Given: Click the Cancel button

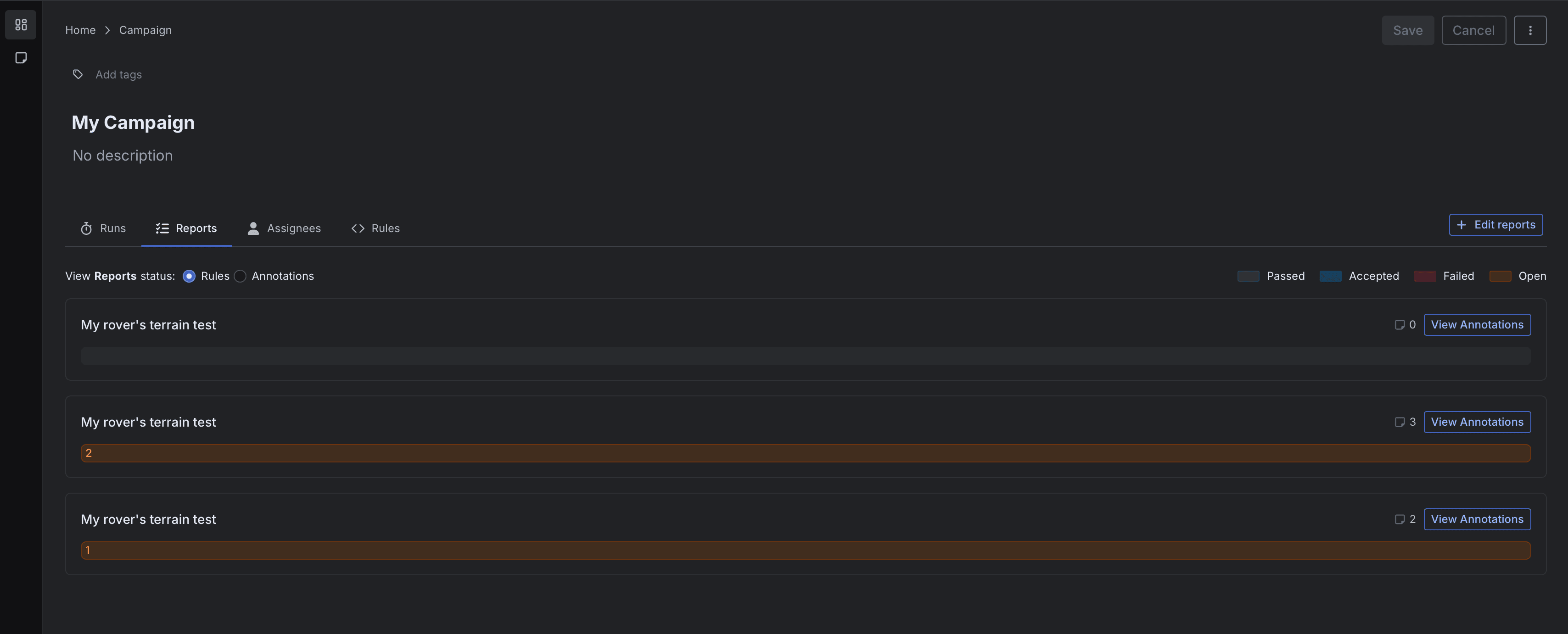Looking at the screenshot, I should click(1473, 30).
